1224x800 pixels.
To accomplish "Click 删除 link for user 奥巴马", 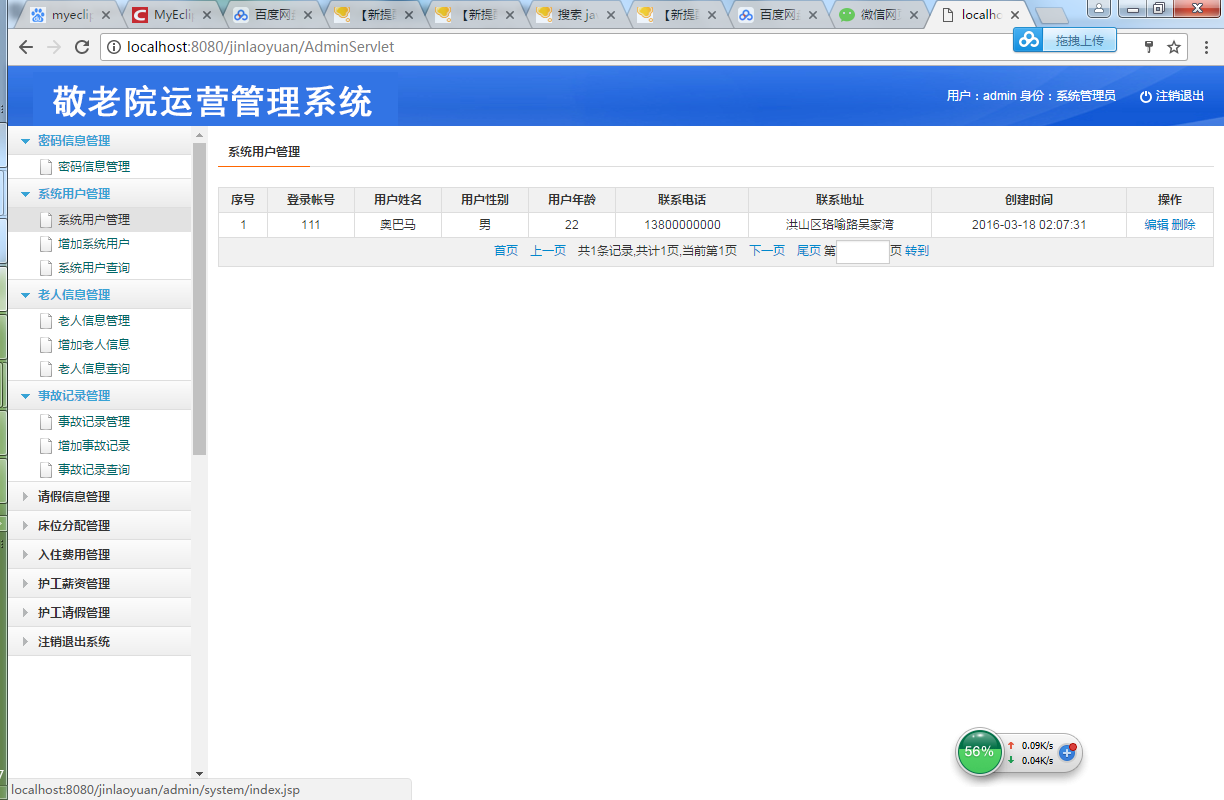I will [x=1183, y=225].
